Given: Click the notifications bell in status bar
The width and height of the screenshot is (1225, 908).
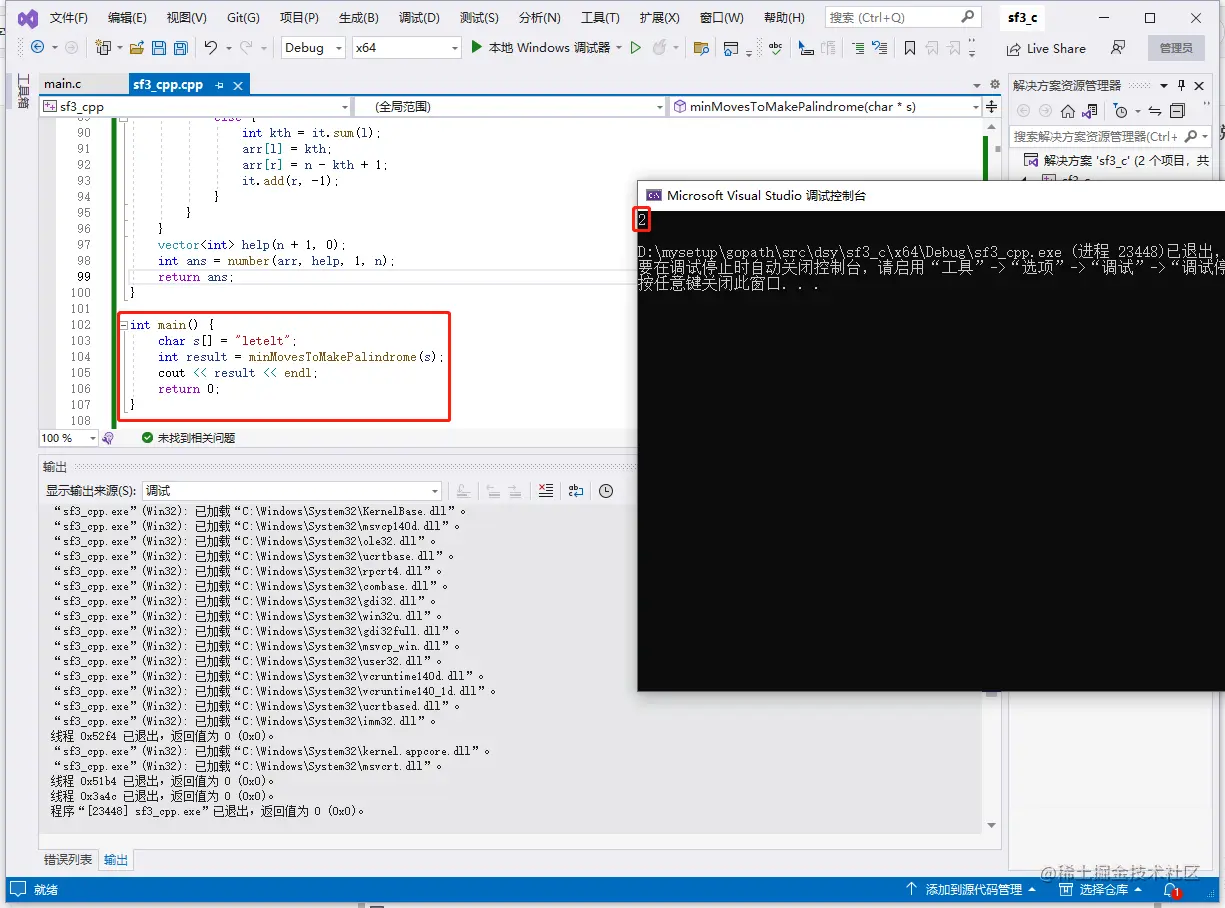Looking at the screenshot, I should (x=1171, y=889).
